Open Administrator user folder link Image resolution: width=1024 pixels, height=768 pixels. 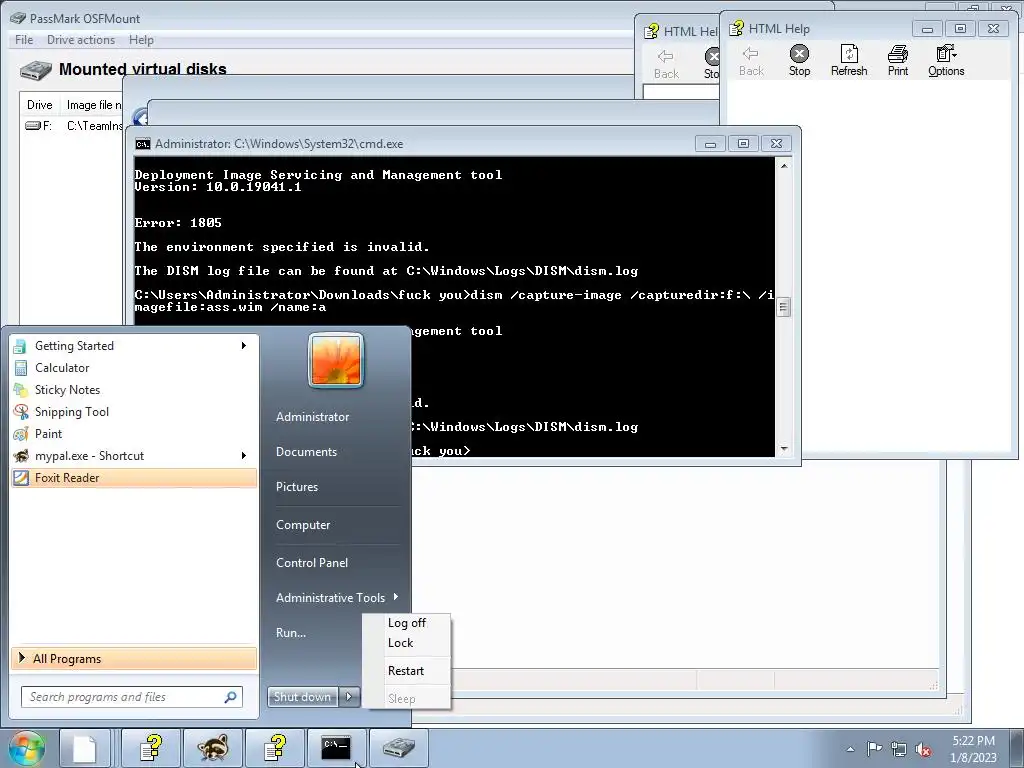(312, 417)
